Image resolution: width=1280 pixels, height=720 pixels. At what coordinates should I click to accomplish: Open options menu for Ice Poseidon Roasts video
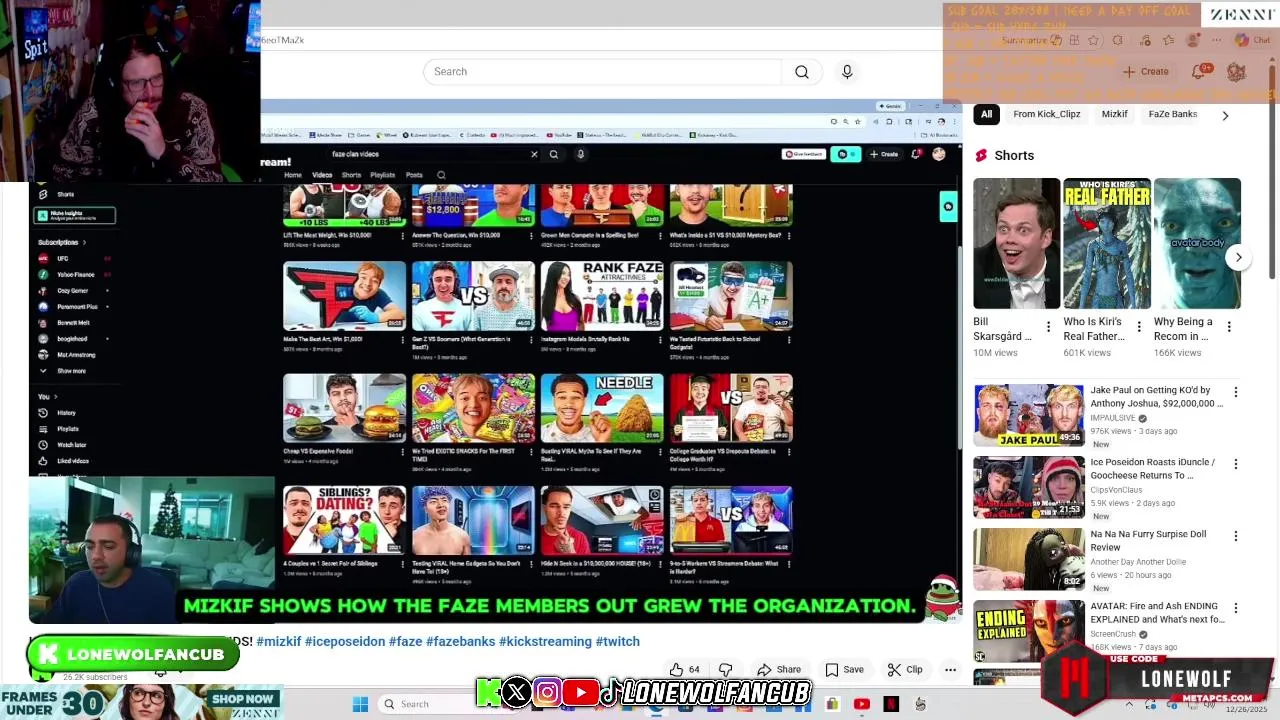point(1236,464)
